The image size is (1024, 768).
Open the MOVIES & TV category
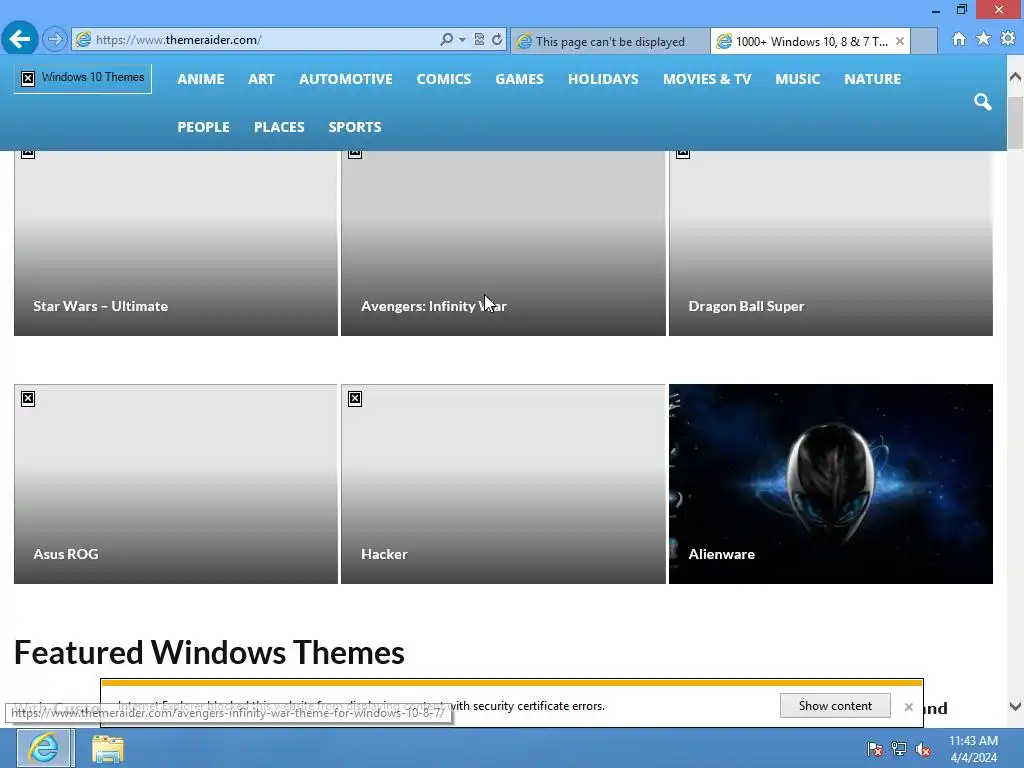tap(707, 79)
